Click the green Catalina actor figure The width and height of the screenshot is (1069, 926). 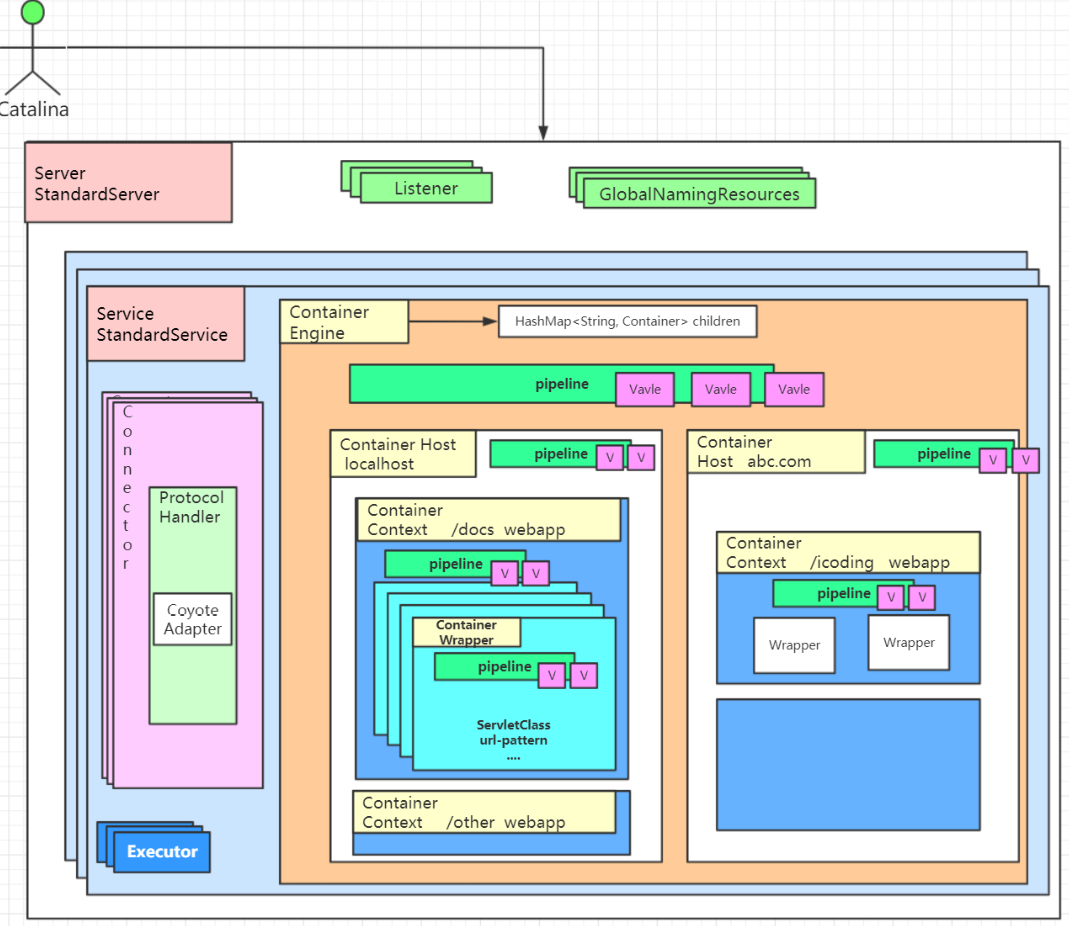point(32,48)
